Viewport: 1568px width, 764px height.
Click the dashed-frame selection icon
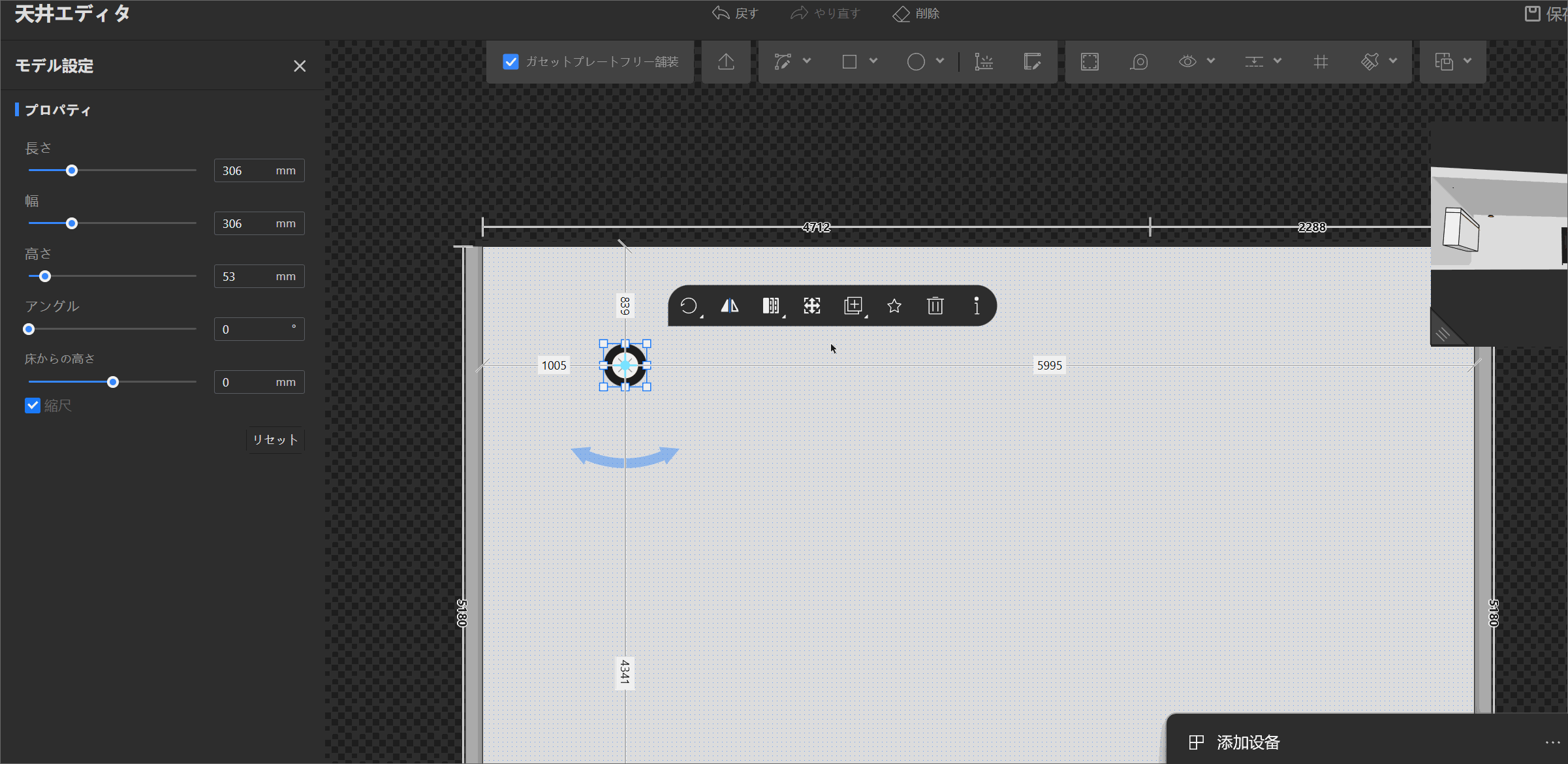[x=1090, y=62]
